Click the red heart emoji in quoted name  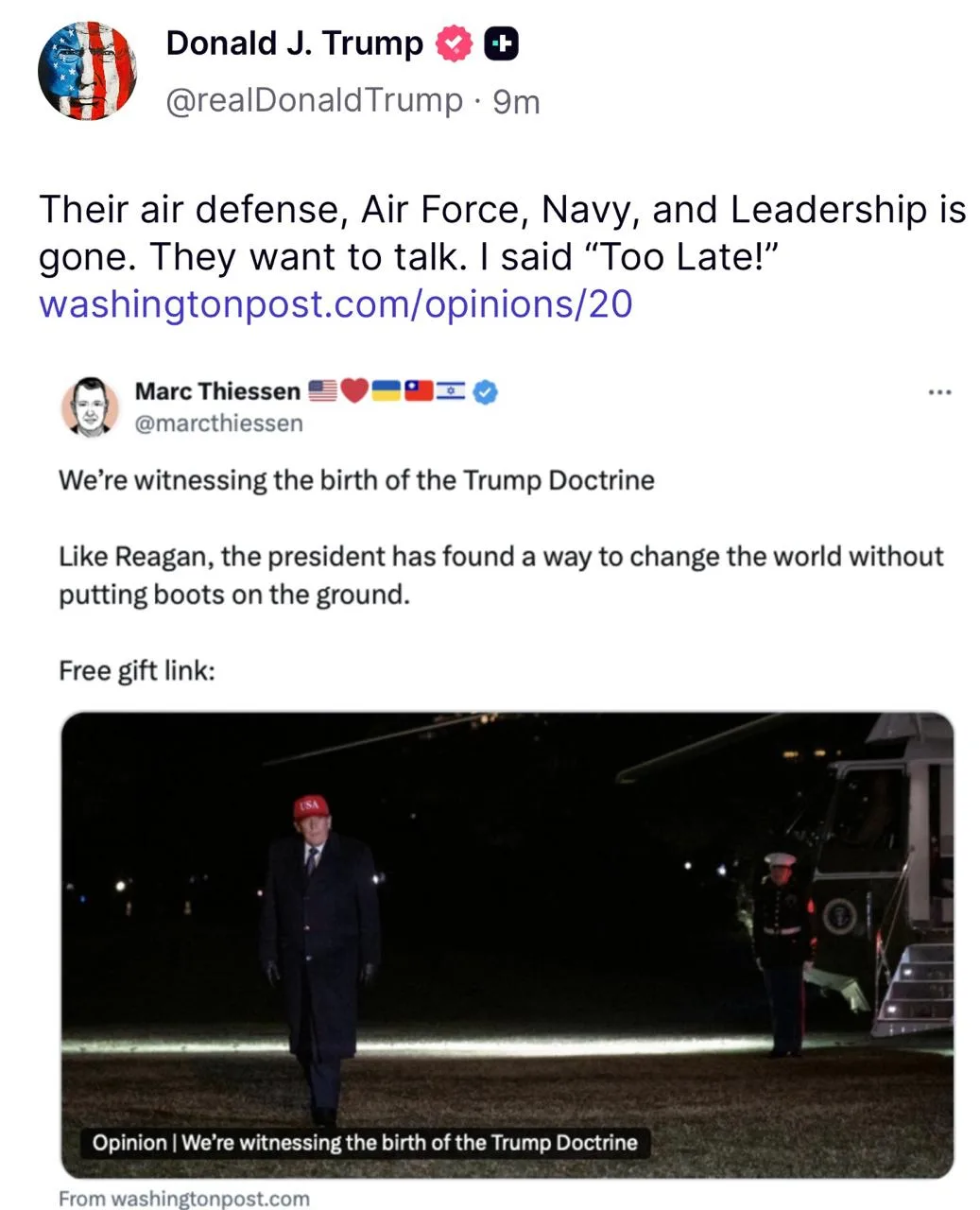(x=353, y=391)
